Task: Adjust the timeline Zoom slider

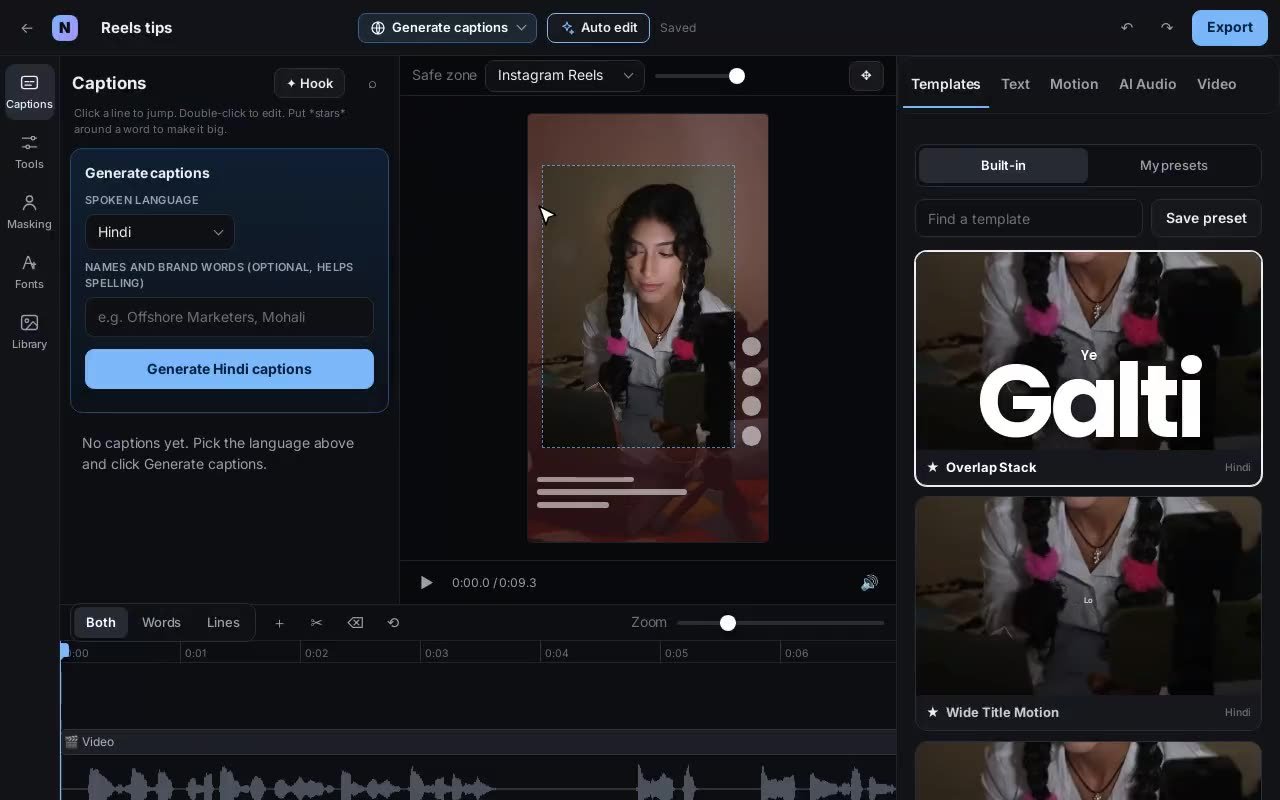Action: click(x=780, y=623)
